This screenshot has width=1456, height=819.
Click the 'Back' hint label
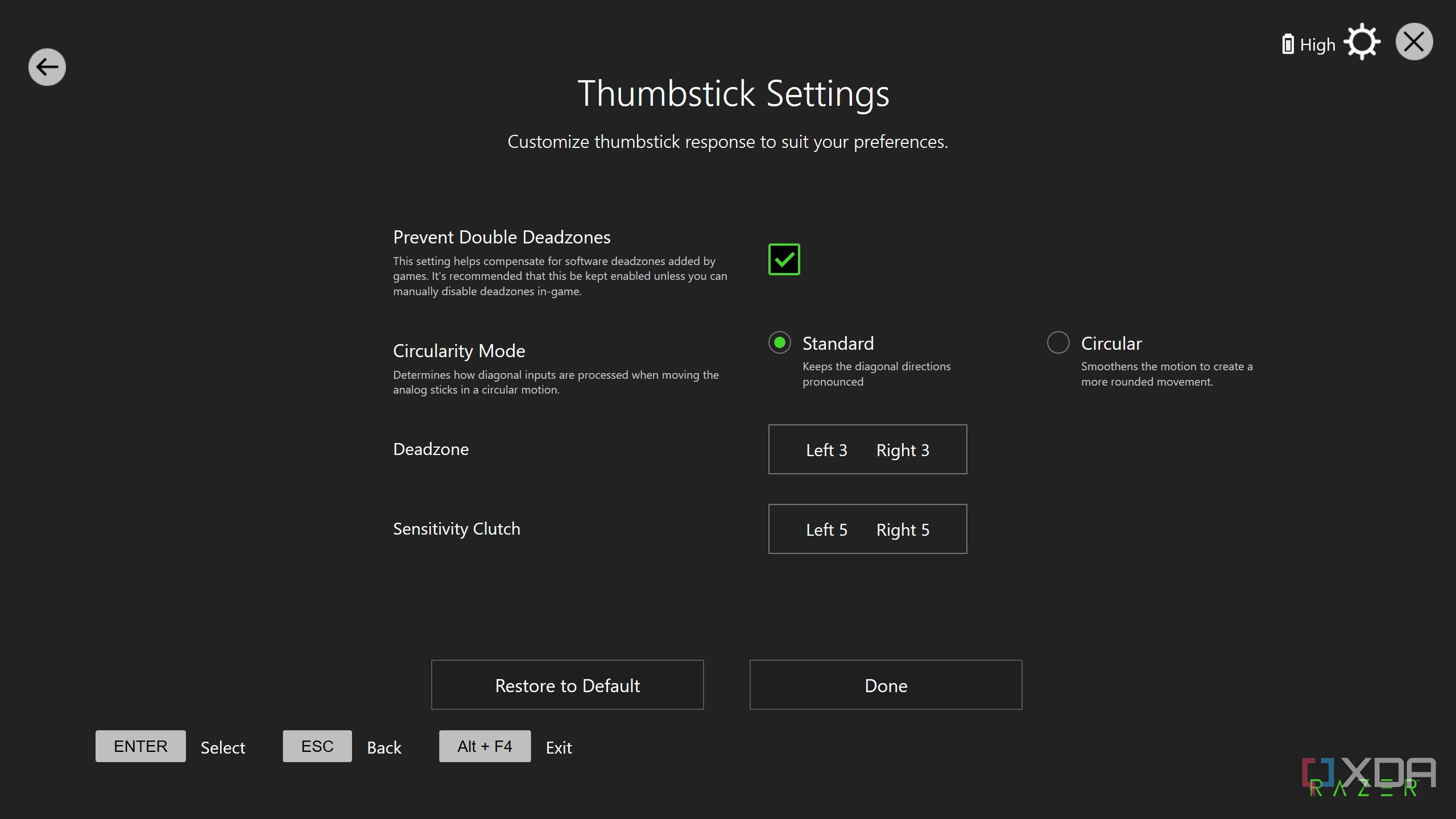click(384, 747)
